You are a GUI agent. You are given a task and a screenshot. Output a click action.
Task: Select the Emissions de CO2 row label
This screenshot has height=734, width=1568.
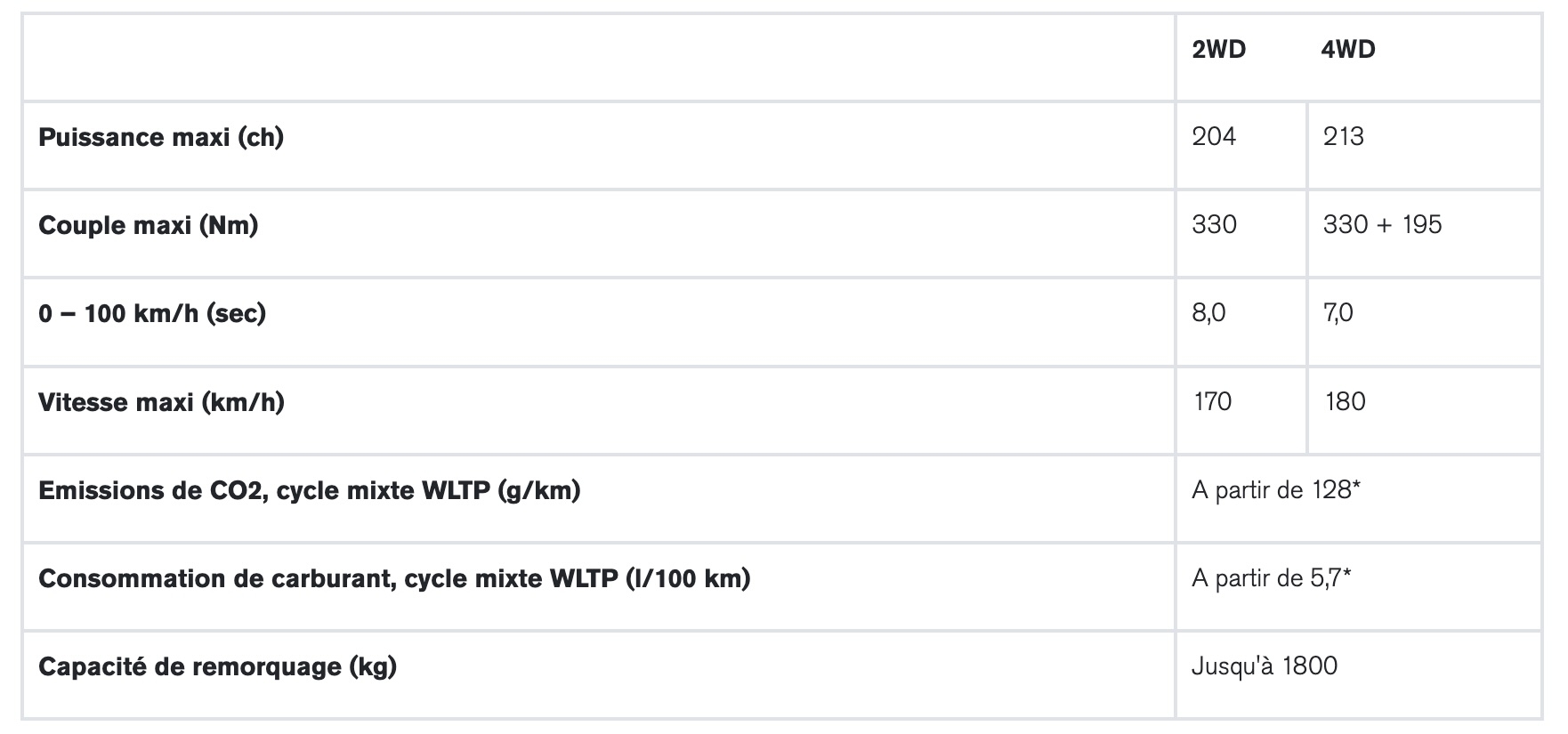coord(309,490)
